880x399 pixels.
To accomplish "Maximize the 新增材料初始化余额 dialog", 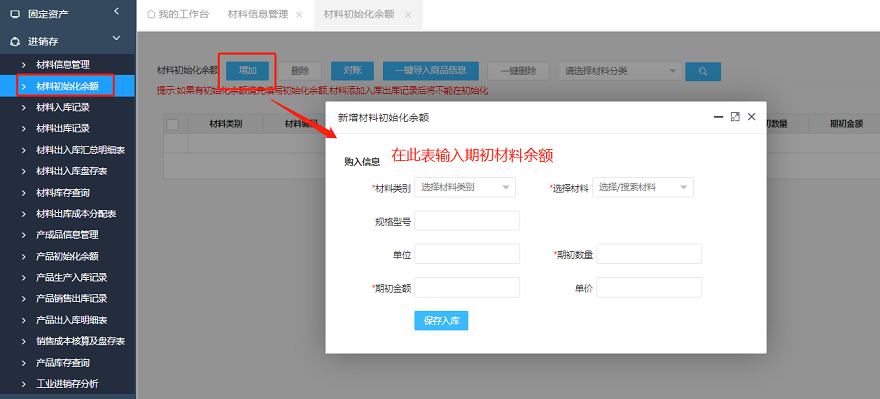I will click(735, 117).
